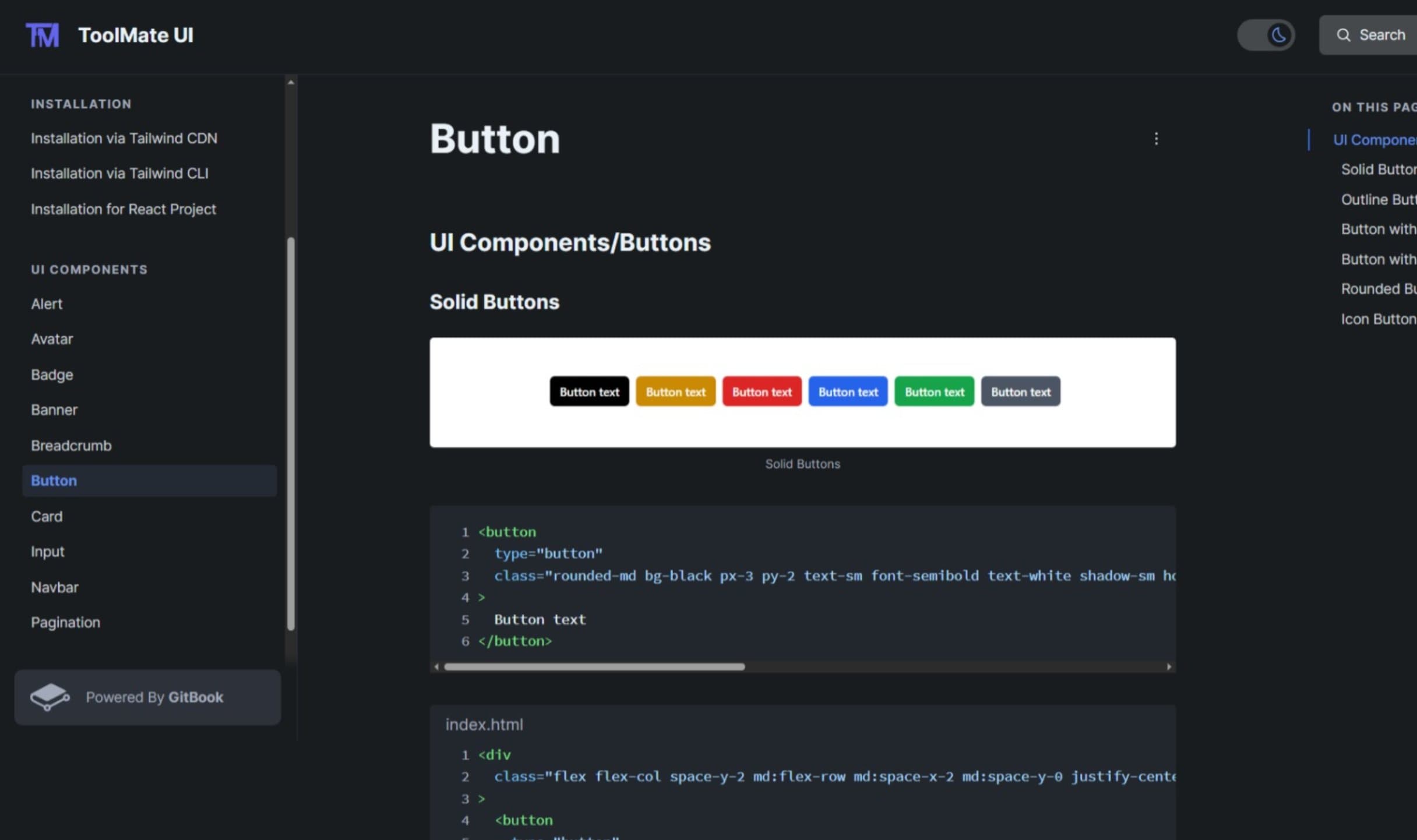Open the Navbar sidebar item
This screenshot has height=840, width=1417.
(55, 587)
